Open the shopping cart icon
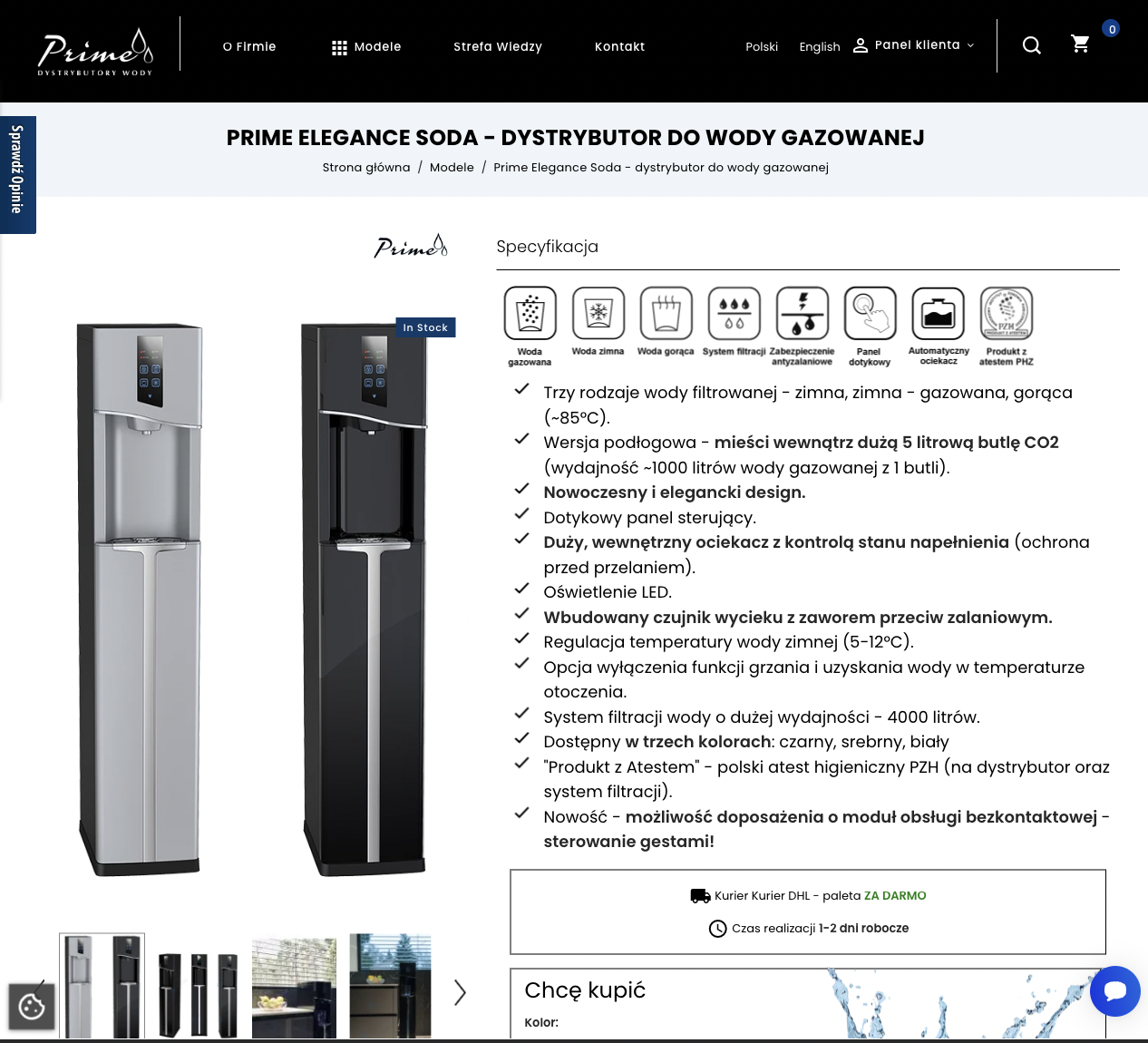This screenshot has width=1148, height=1043. tap(1080, 44)
